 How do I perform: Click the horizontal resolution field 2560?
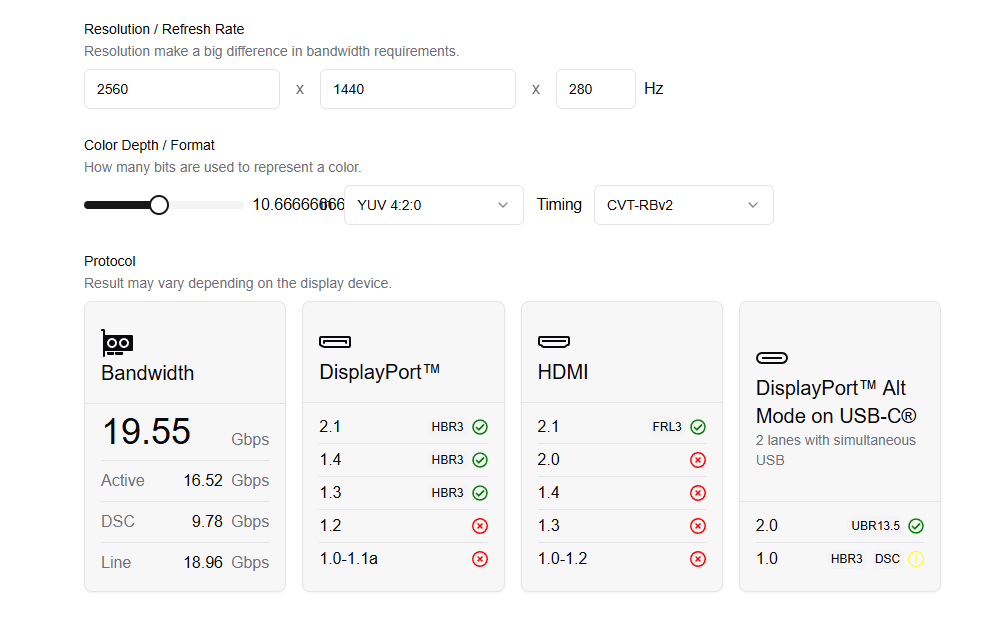point(181,89)
